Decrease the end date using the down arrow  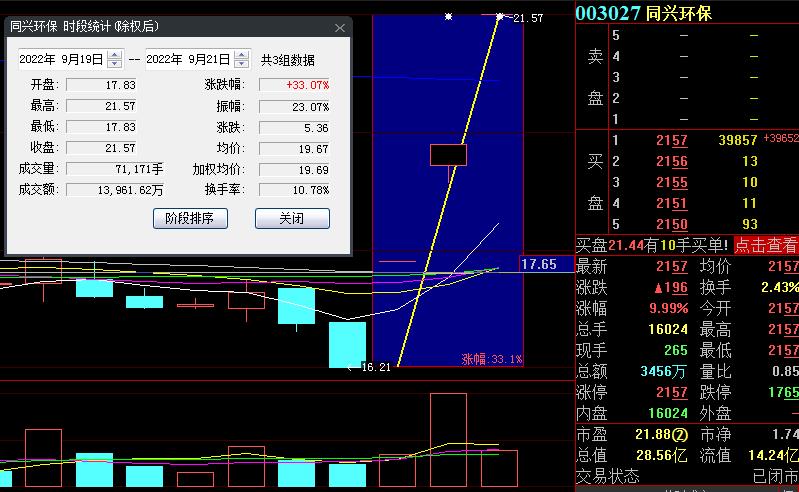(241, 64)
